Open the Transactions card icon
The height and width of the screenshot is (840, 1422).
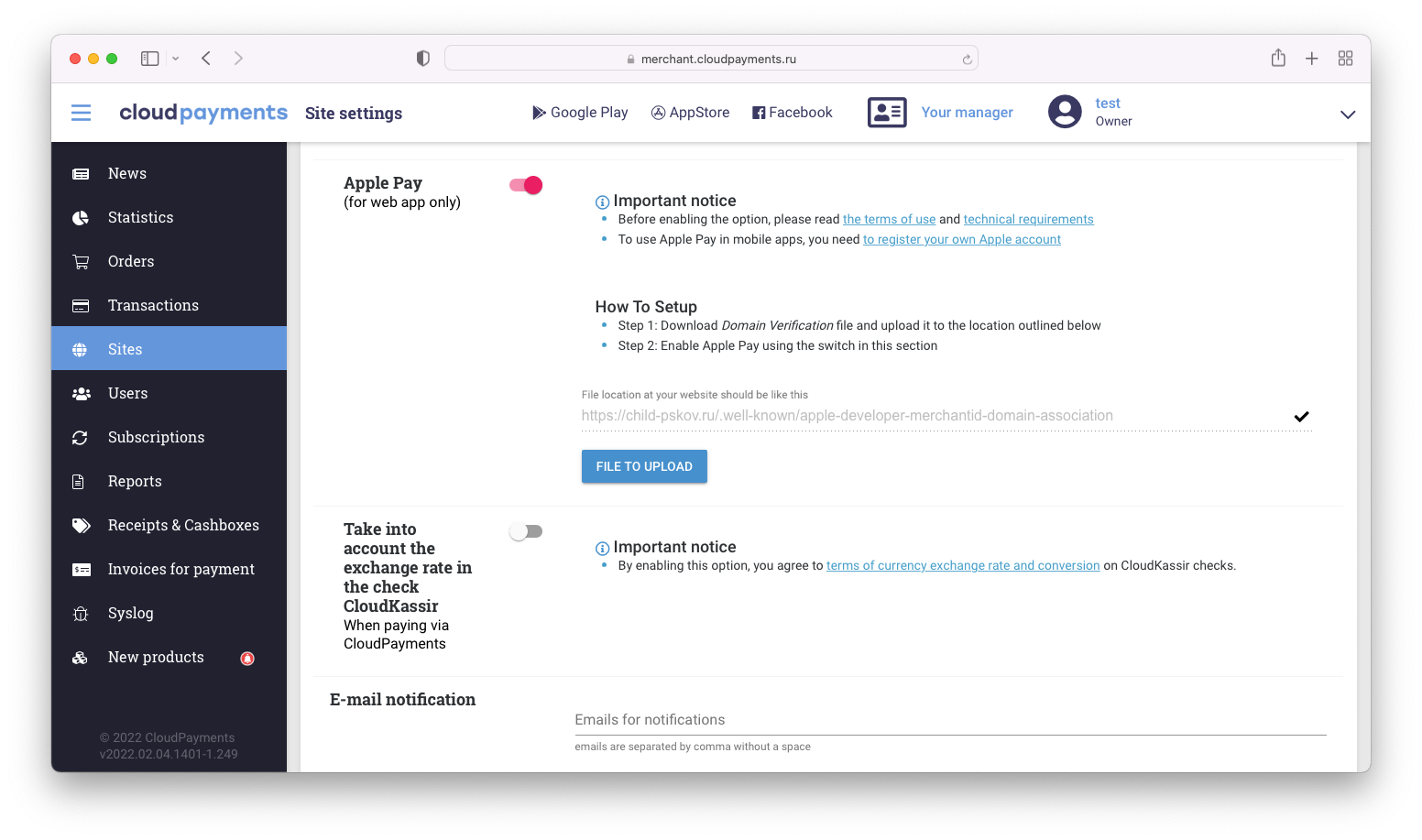(81, 305)
